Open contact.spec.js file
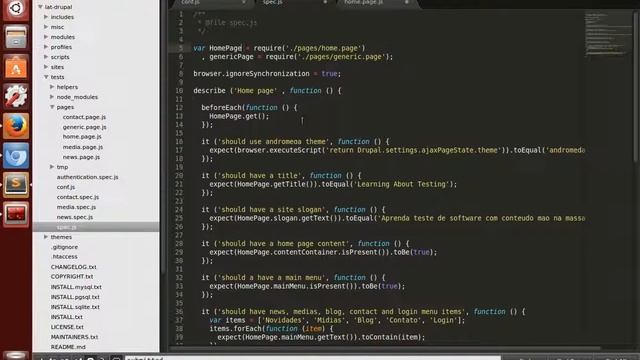Screen dimensions: 640x360 click(x=78, y=197)
